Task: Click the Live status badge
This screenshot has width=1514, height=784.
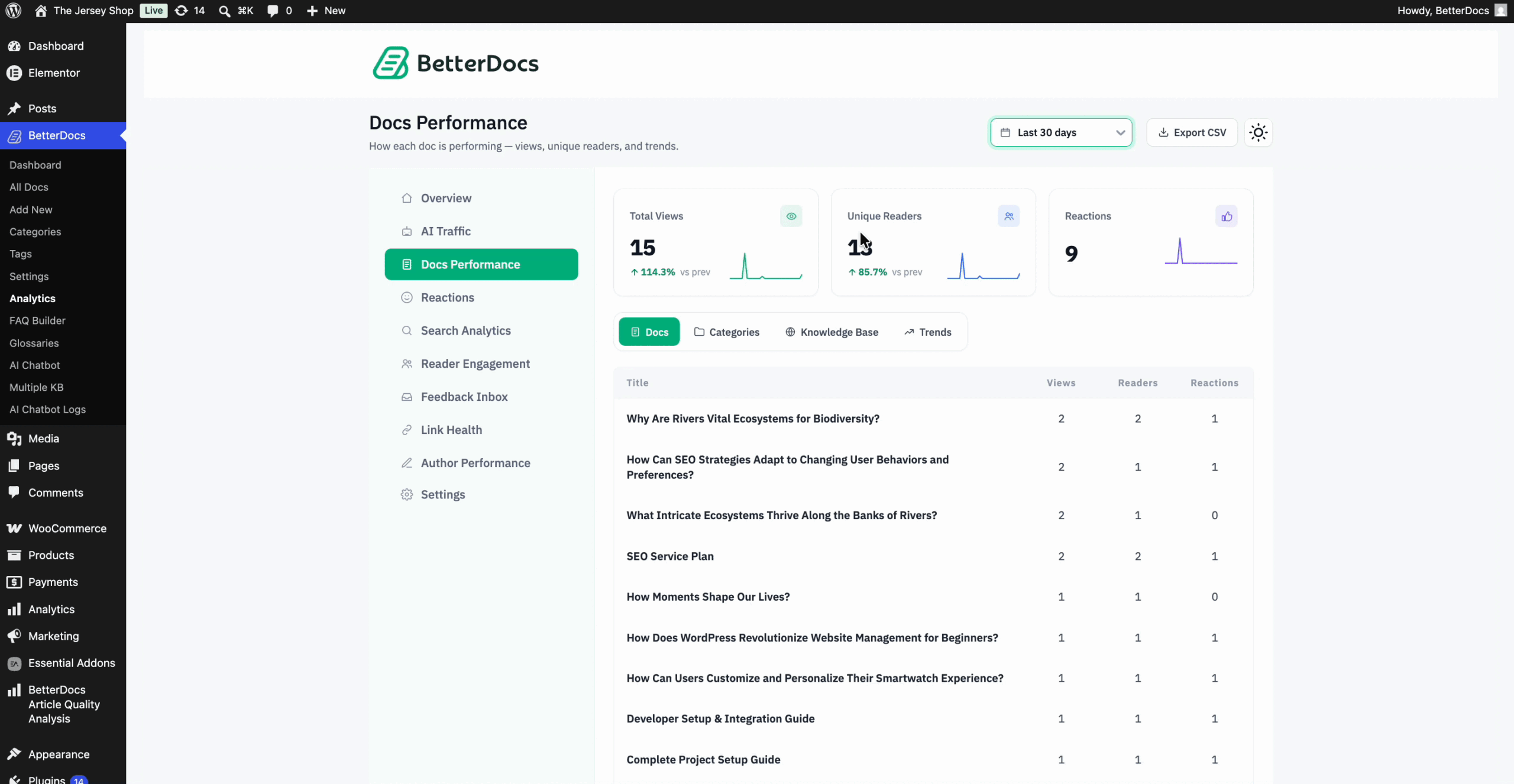Action: pos(154,11)
